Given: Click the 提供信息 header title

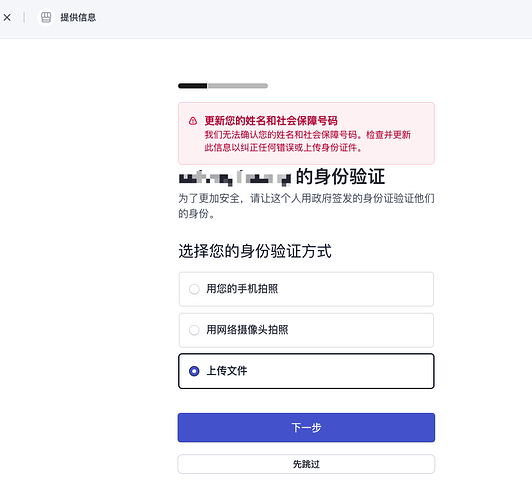Looking at the screenshot, I should point(78,17).
